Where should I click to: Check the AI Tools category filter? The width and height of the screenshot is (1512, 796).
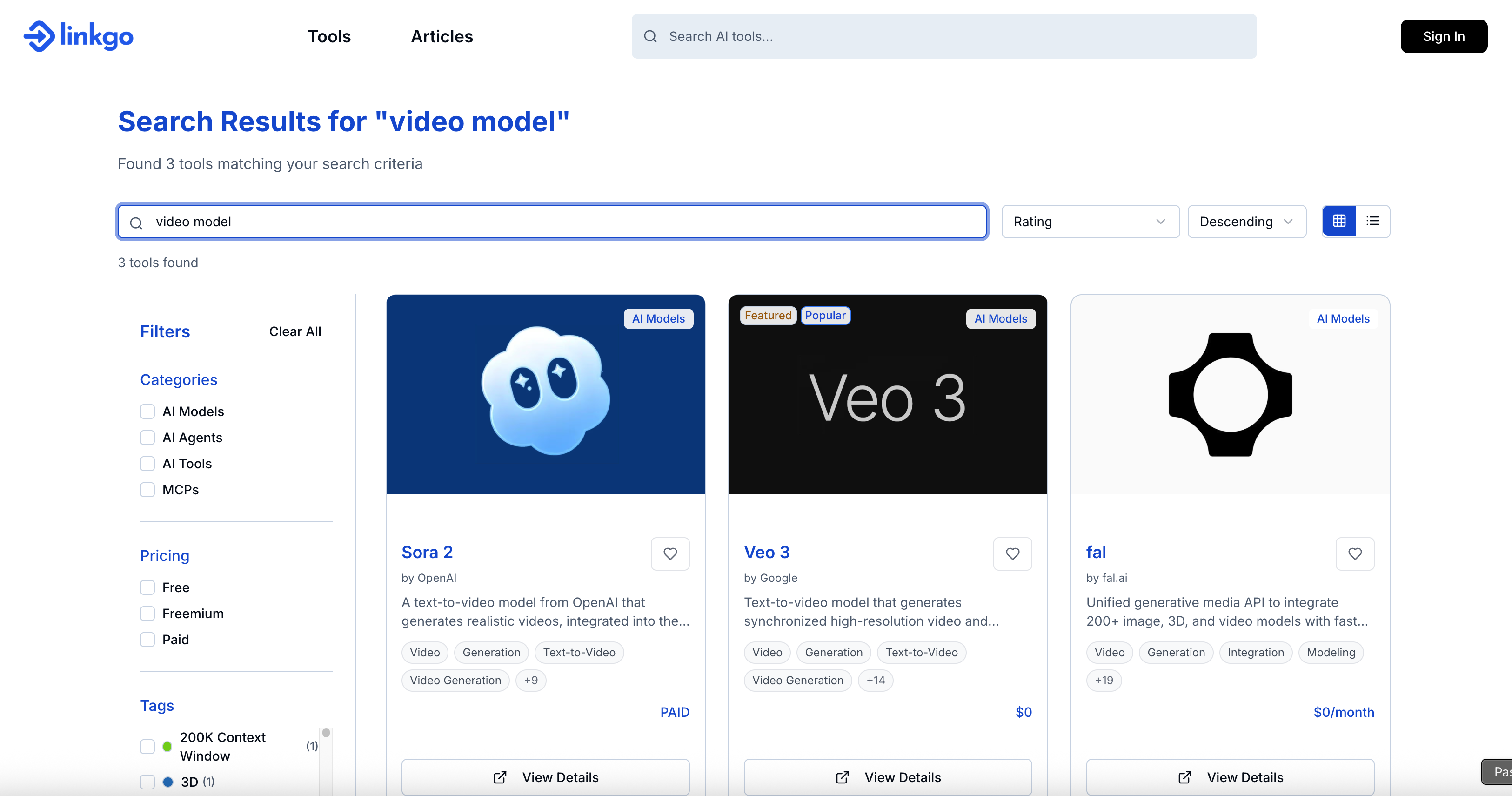tap(147, 464)
